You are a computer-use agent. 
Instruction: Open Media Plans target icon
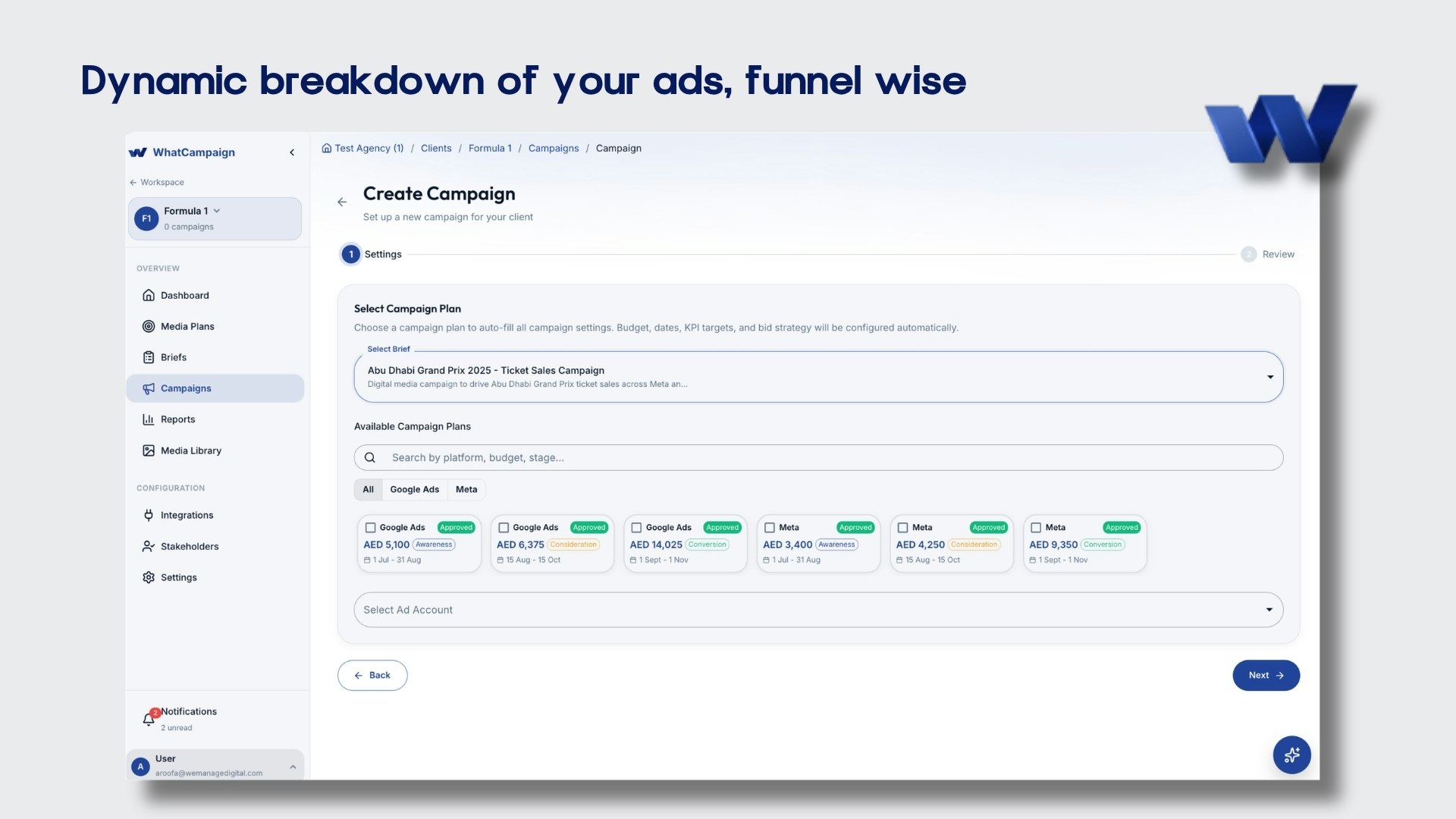pos(149,326)
